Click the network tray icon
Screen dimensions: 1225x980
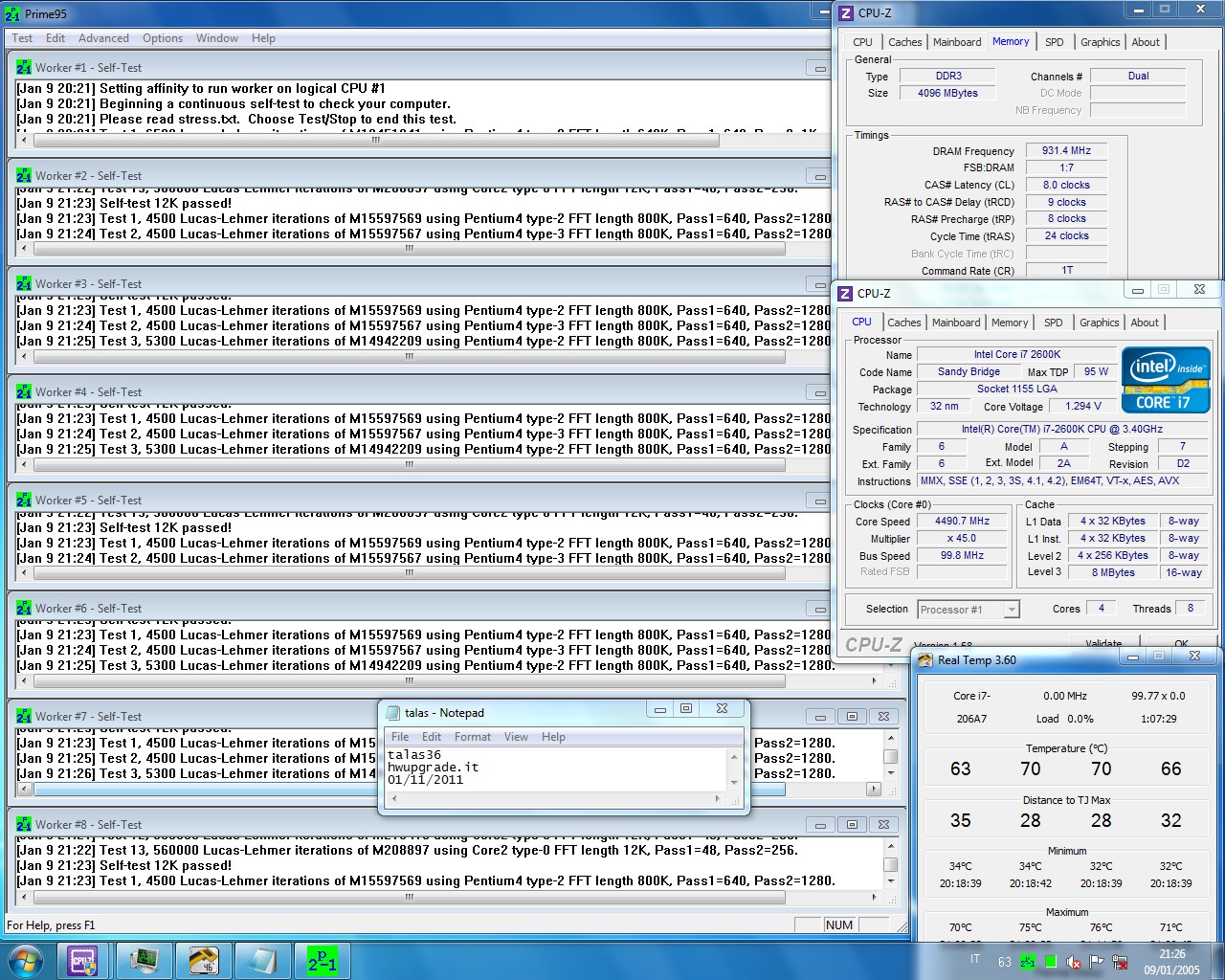click(x=1120, y=962)
